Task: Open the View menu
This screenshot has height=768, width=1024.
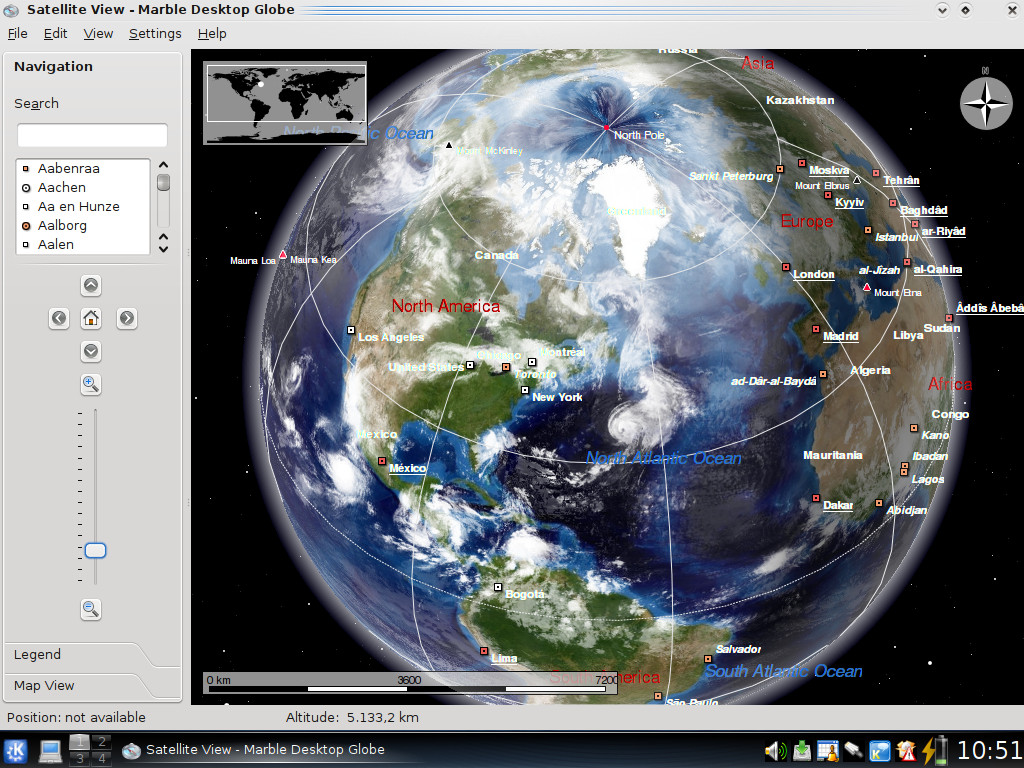Action: pyautogui.click(x=98, y=33)
